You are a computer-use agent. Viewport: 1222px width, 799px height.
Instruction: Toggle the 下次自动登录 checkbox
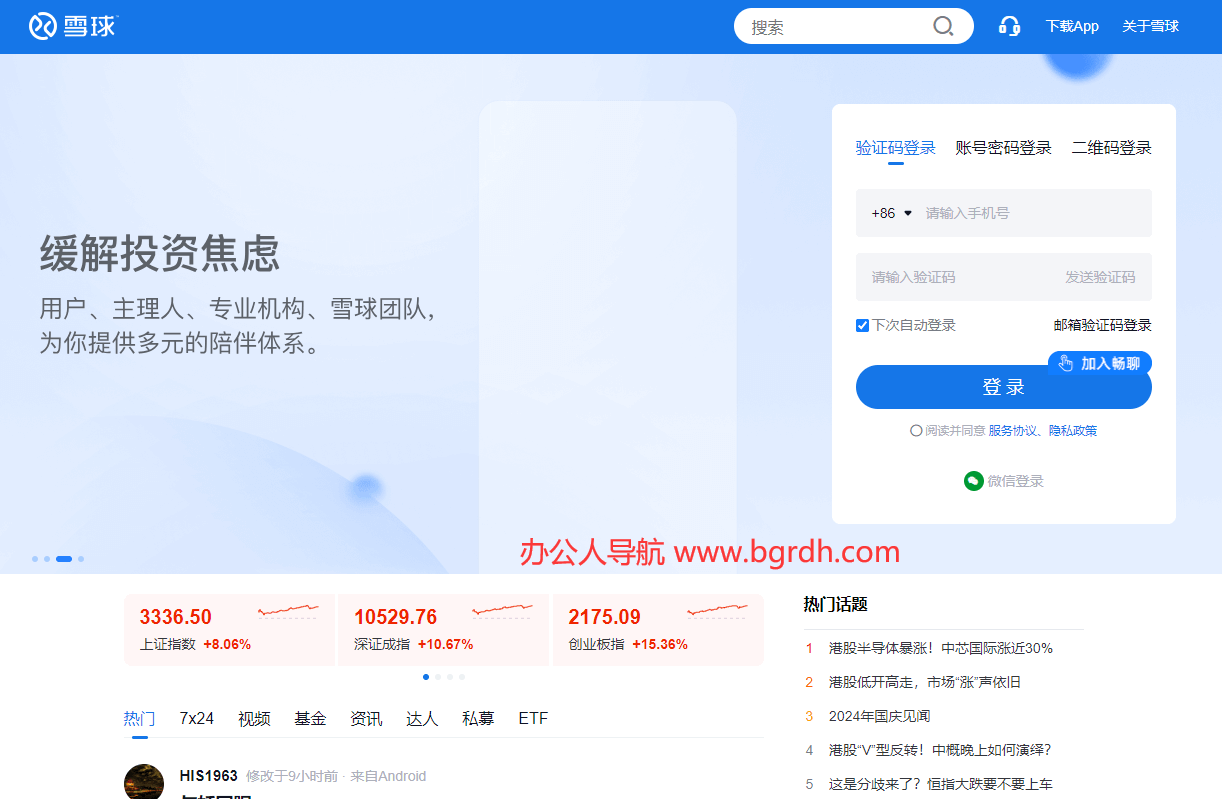coord(862,325)
